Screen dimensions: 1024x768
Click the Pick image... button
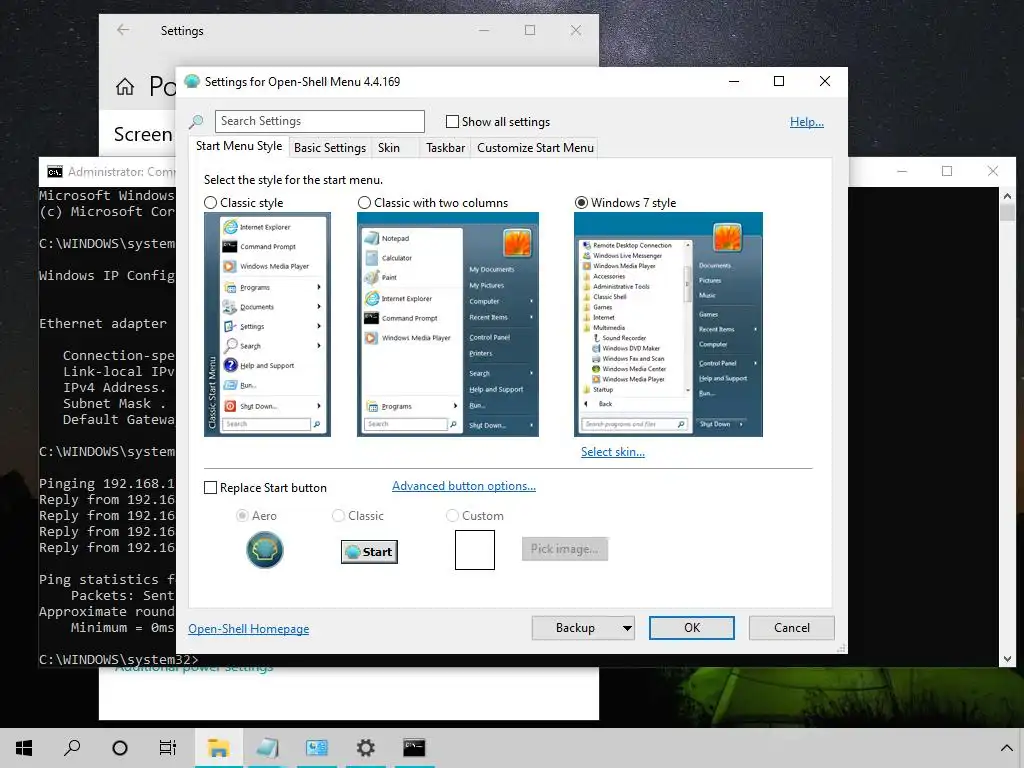(565, 549)
